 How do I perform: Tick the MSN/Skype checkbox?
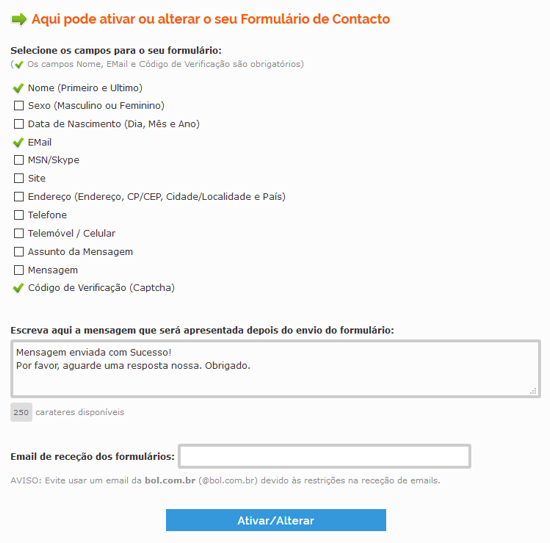pyautogui.click(x=19, y=160)
